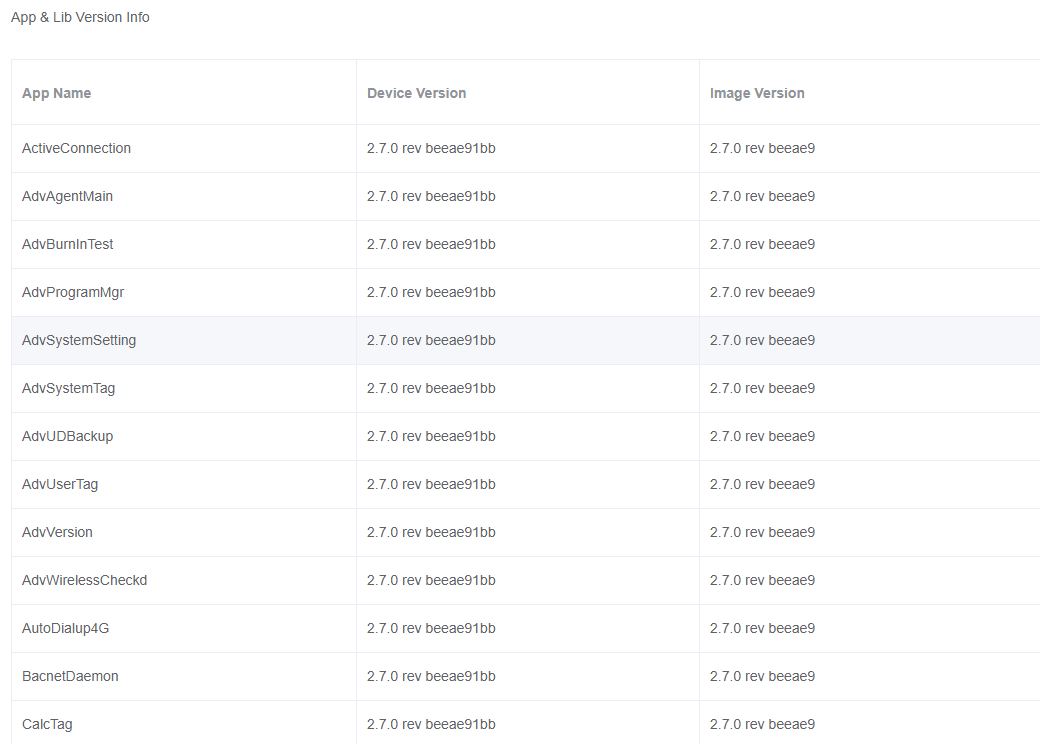
Task: Click the AdvBurnInTest app entry
Action: [x=68, y=244]
